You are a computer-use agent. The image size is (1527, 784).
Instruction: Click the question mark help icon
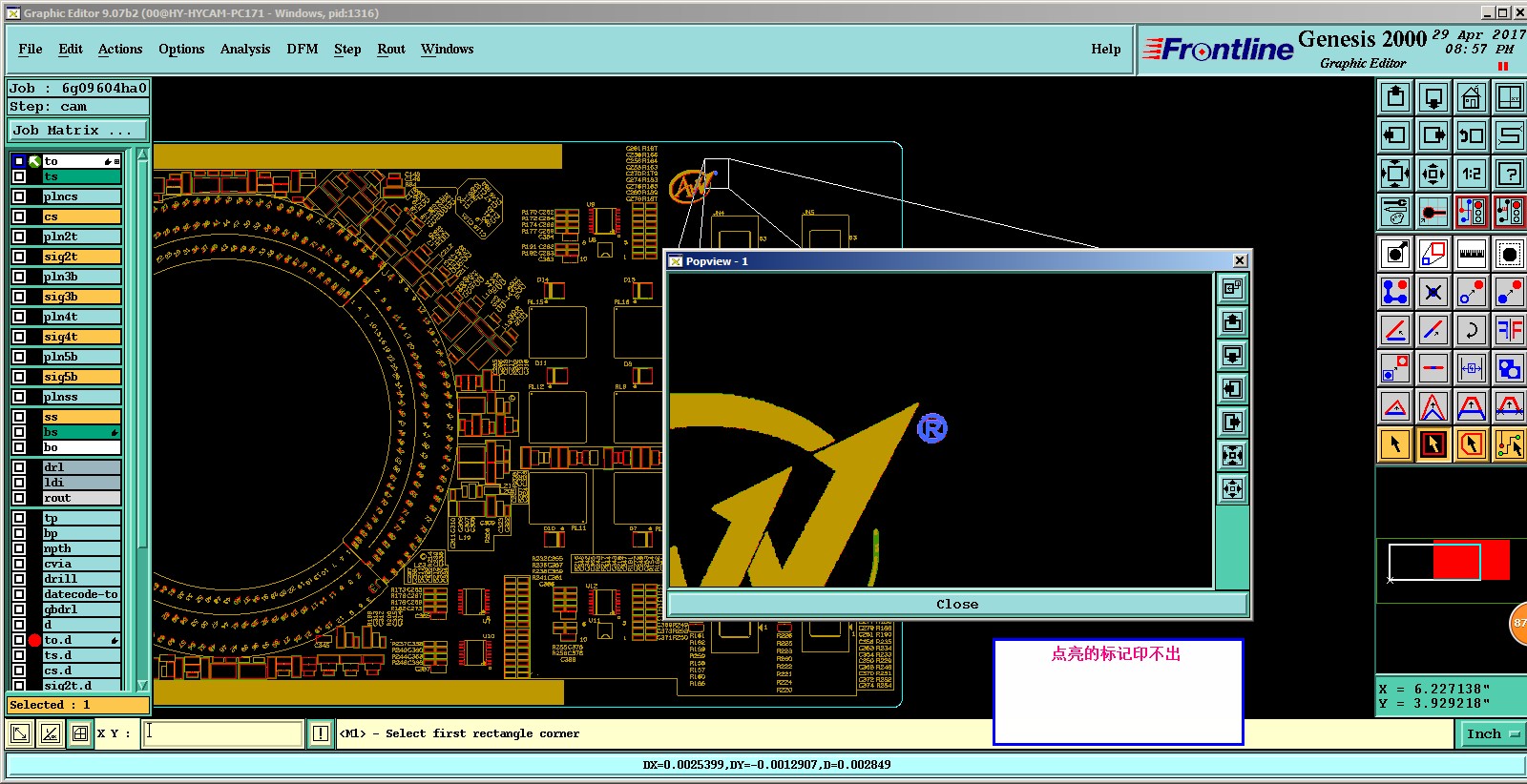pyautogui.click(x=1509, y=174)
